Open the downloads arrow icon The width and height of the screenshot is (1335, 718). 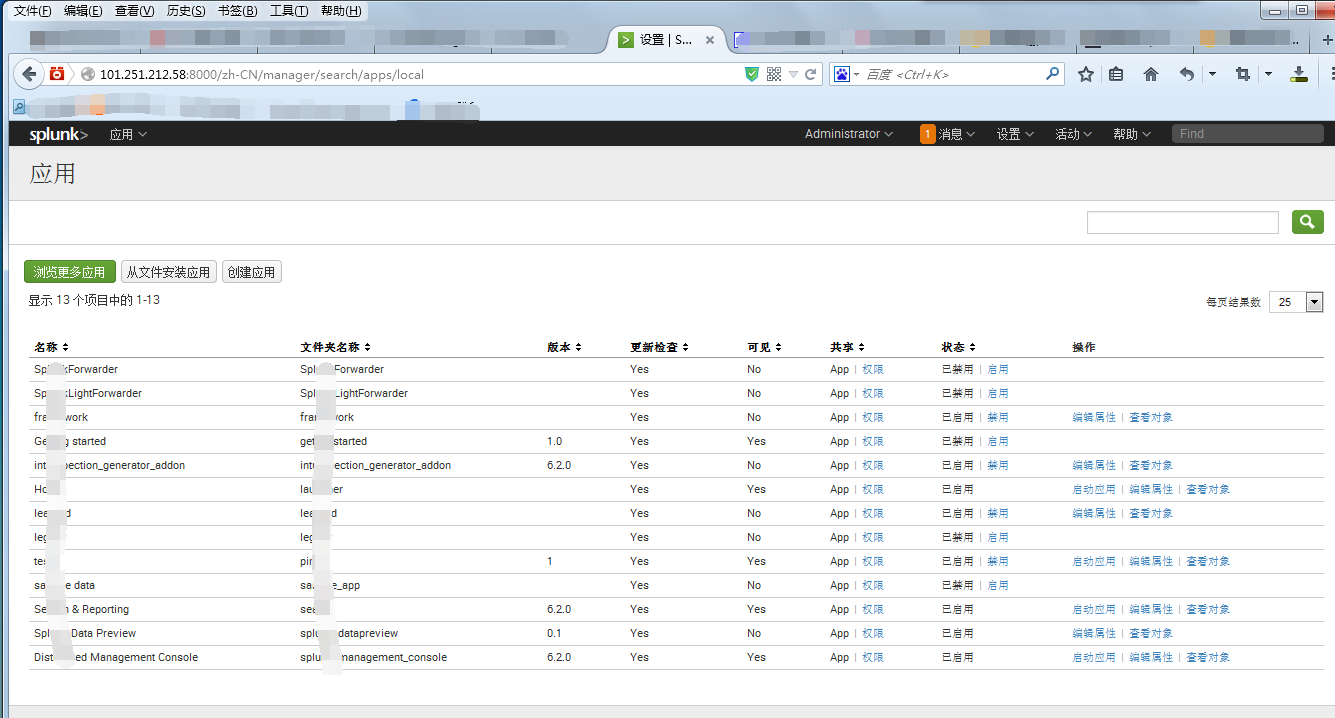(x=1299, y=74)
